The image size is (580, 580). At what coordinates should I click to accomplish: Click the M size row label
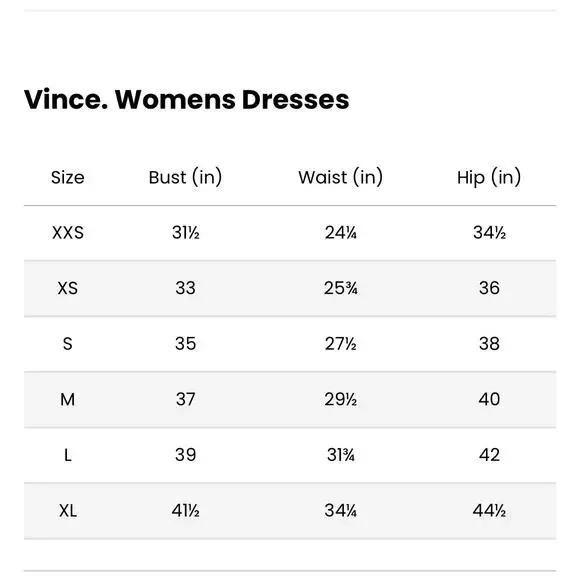(68, 399)
